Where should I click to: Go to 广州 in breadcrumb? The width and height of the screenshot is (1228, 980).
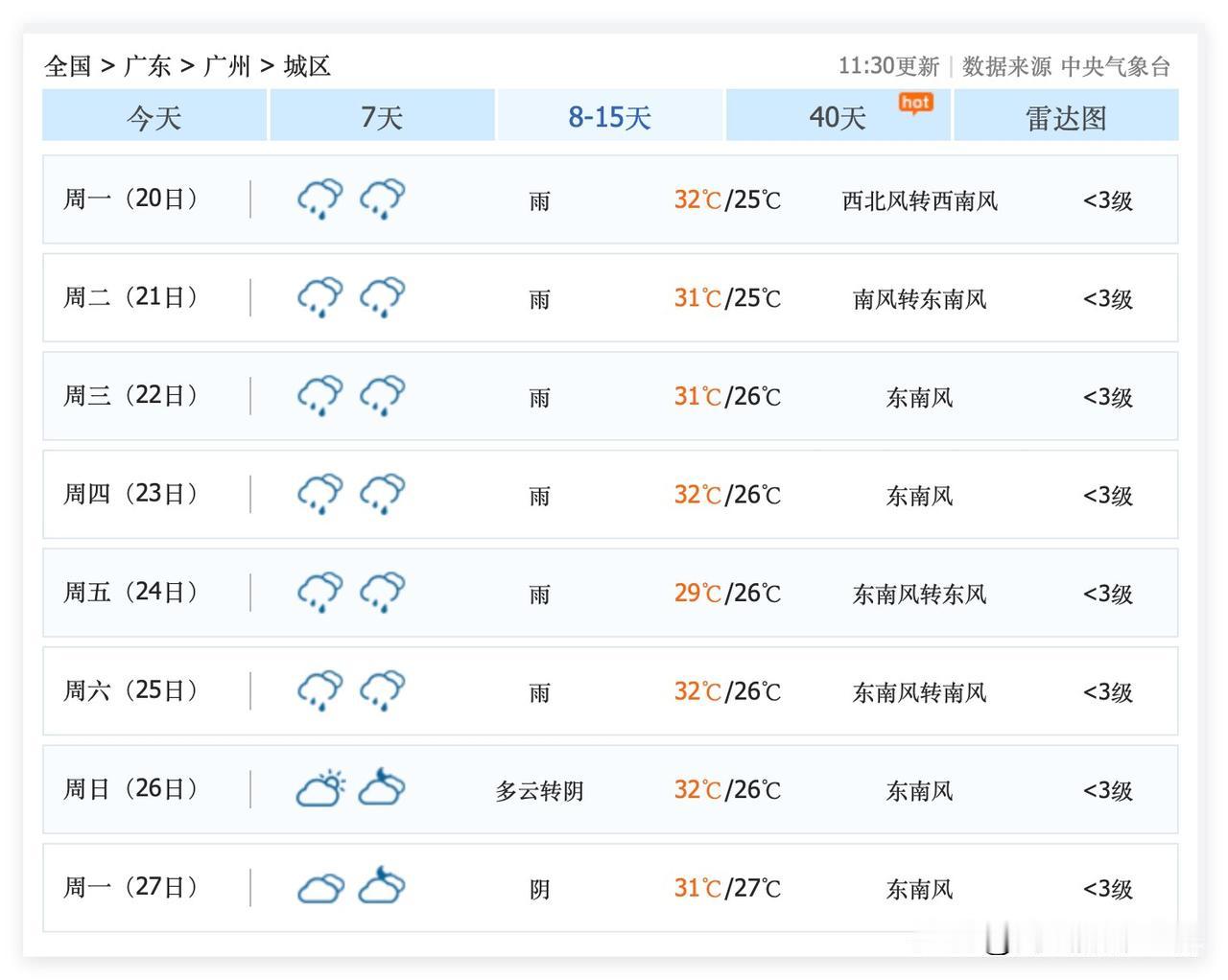(x=227, y=66)
